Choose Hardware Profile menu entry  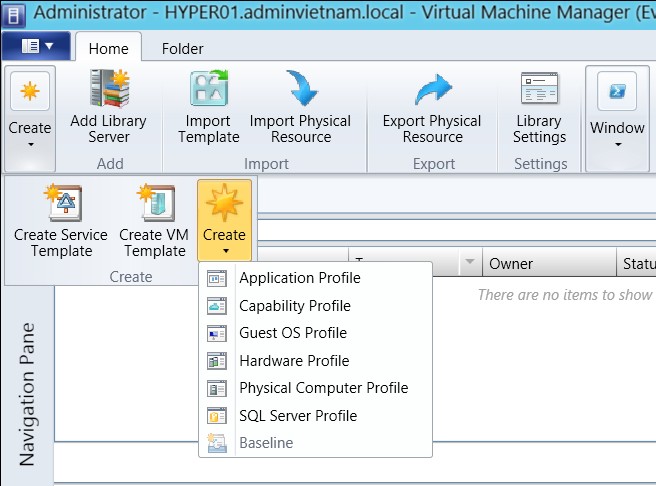pos(315,361)
